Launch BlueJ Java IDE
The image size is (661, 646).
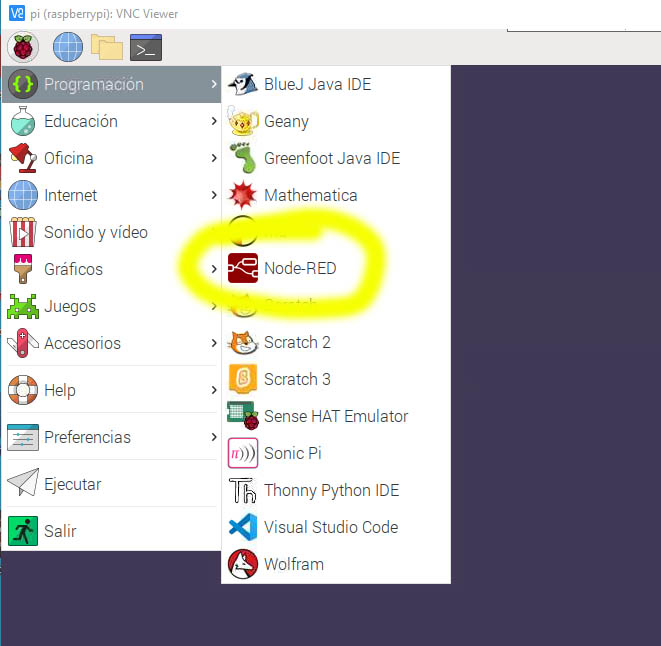pyautogui.click(x=336, y=84)
